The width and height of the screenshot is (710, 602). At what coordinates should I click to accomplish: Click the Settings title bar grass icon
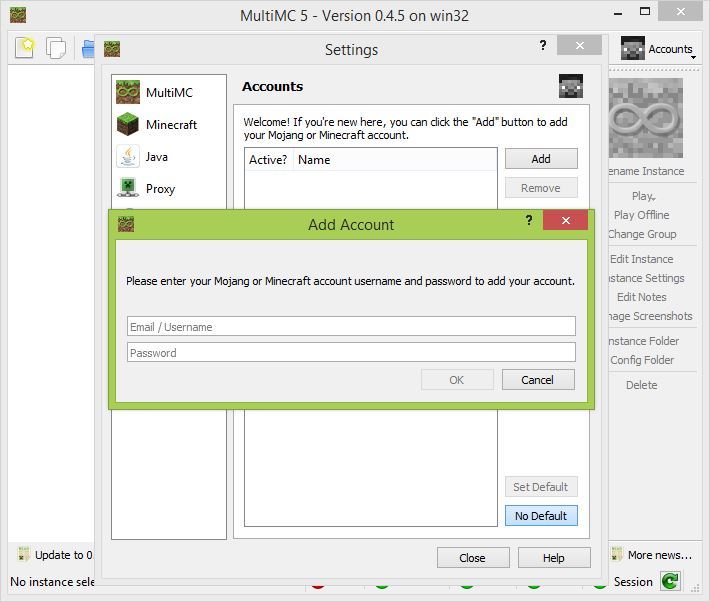coord(112,49)
